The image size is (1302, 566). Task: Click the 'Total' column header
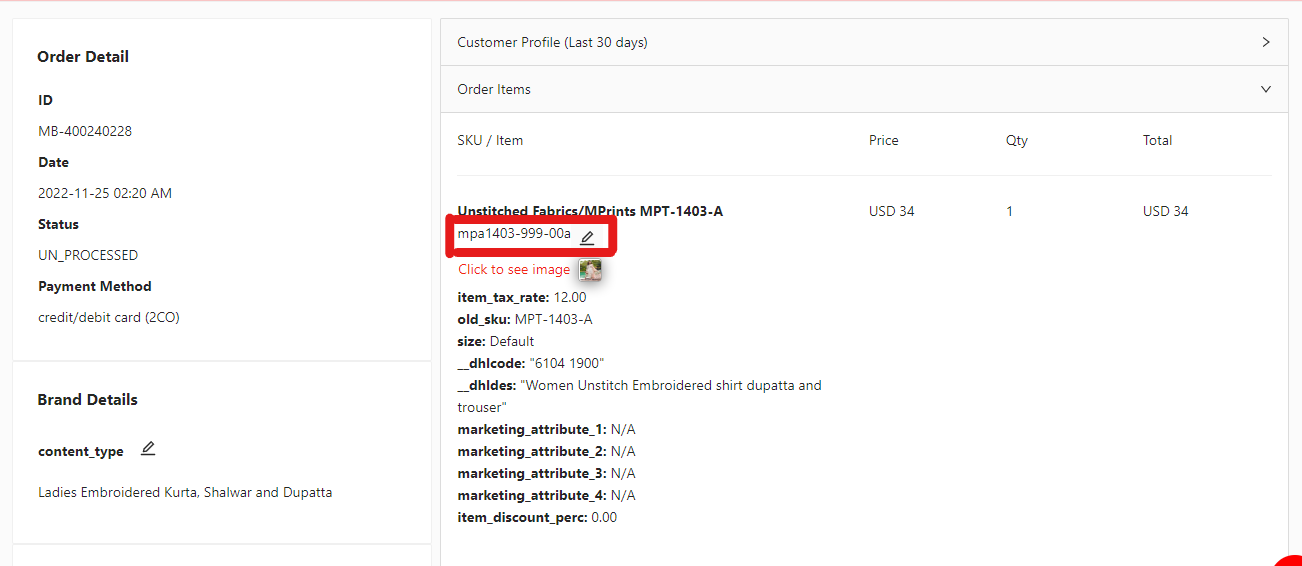(x=1157, y=140)
